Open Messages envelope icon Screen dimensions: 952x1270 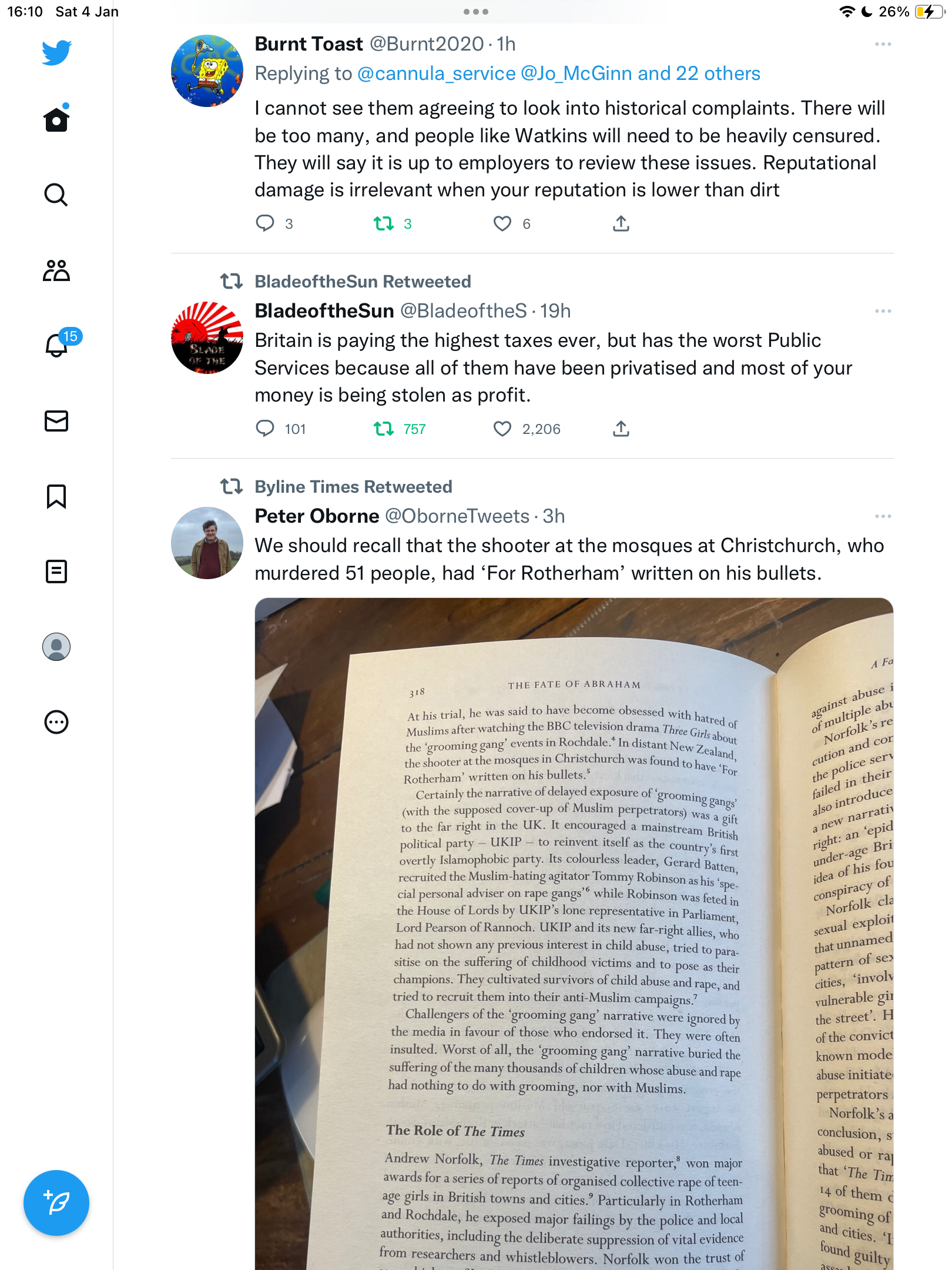(56, 421)
